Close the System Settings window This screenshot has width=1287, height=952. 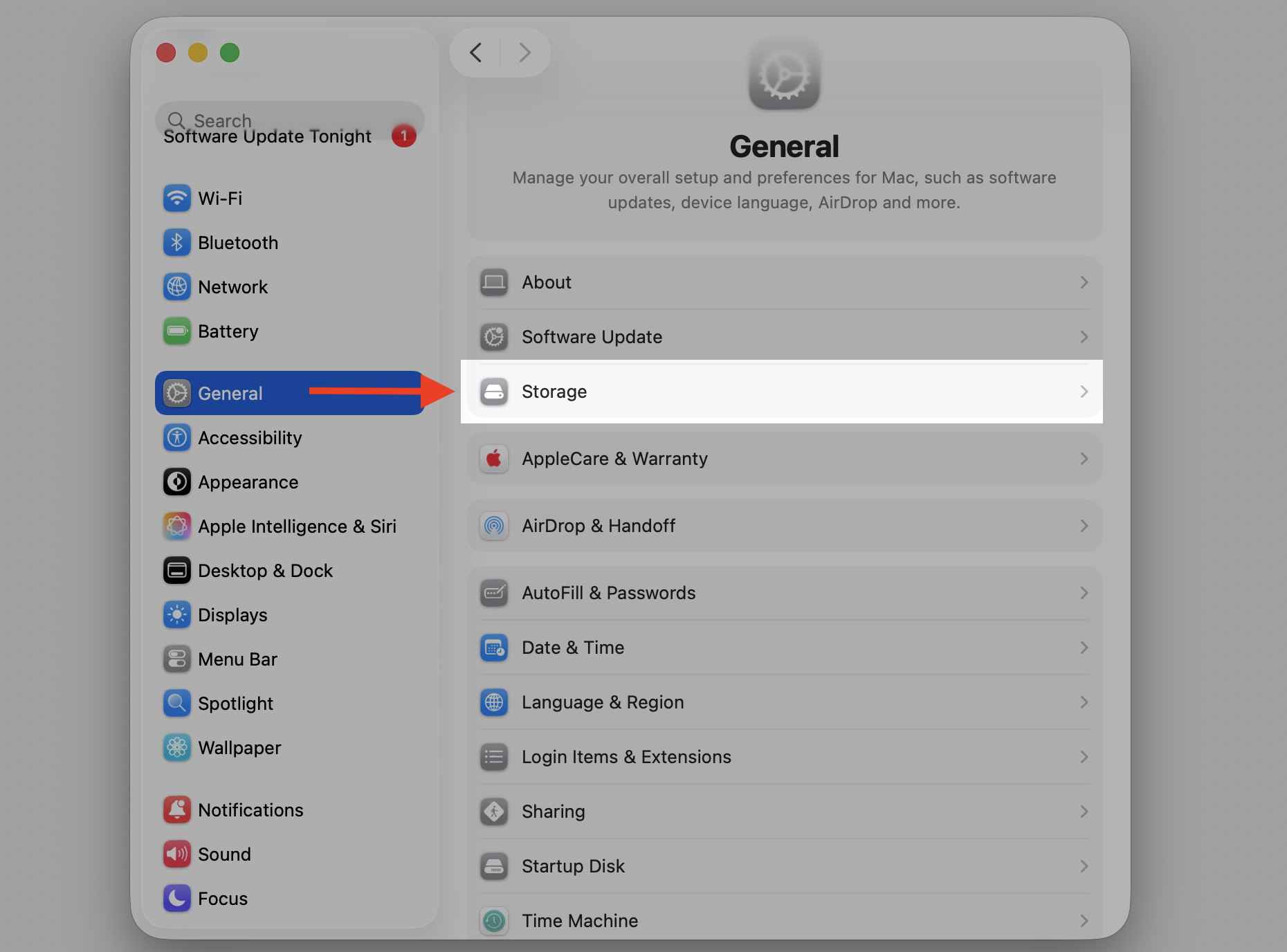click(166, 53)
